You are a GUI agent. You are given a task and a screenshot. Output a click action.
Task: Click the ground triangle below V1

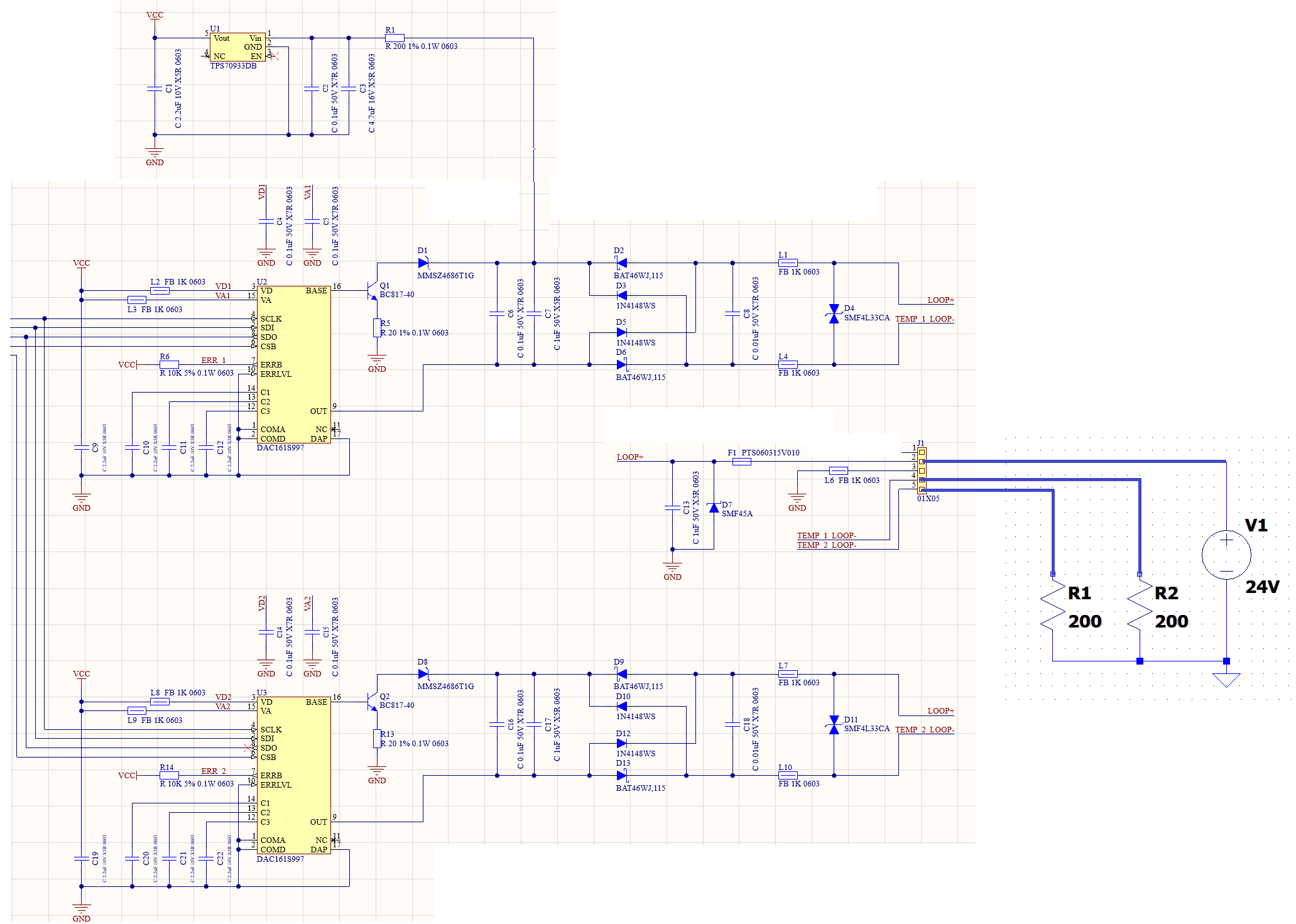tap(1226, 680)
